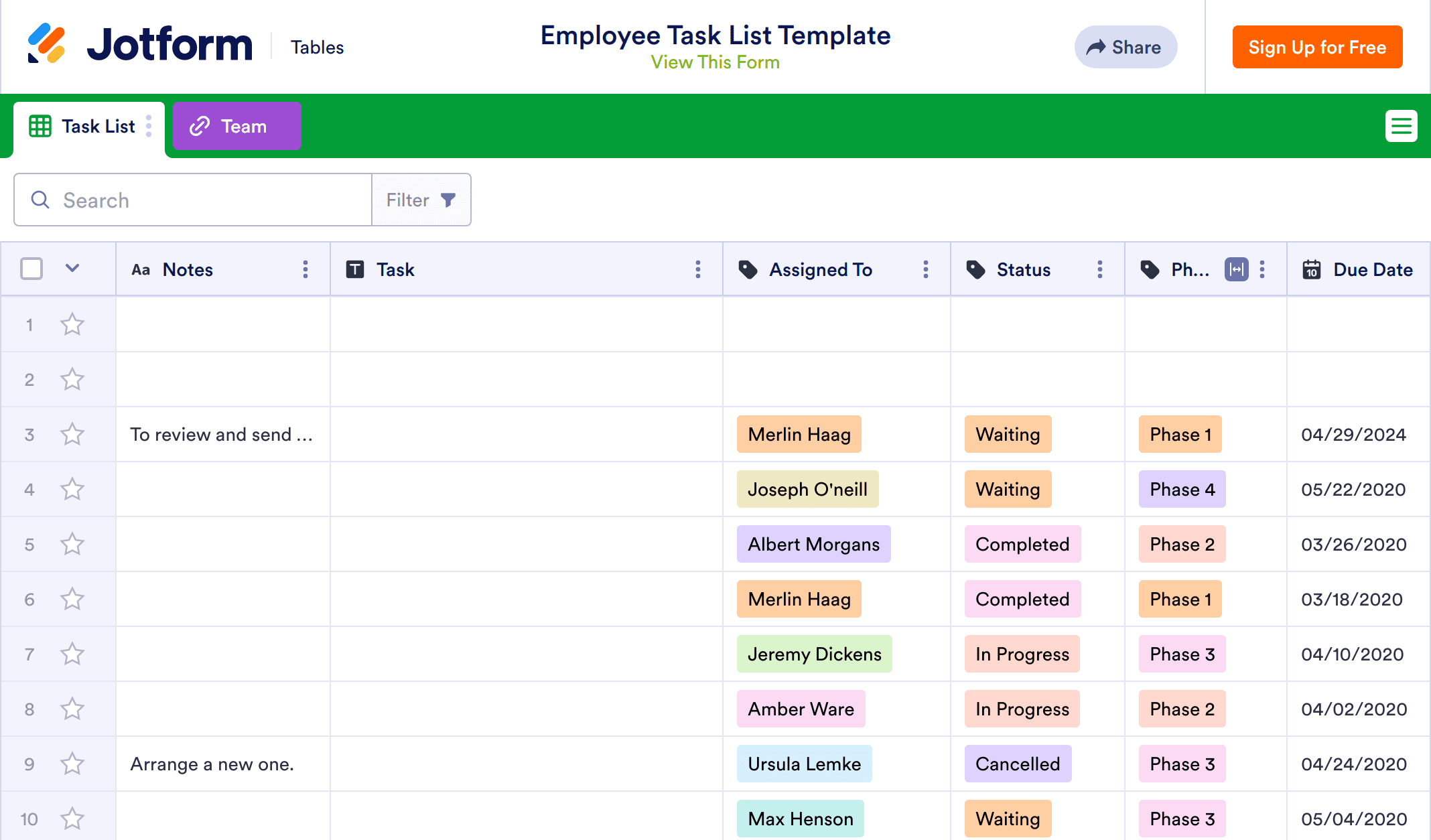
Task: Toggle the select-all rows checkbox
Action: pos(31,269)
